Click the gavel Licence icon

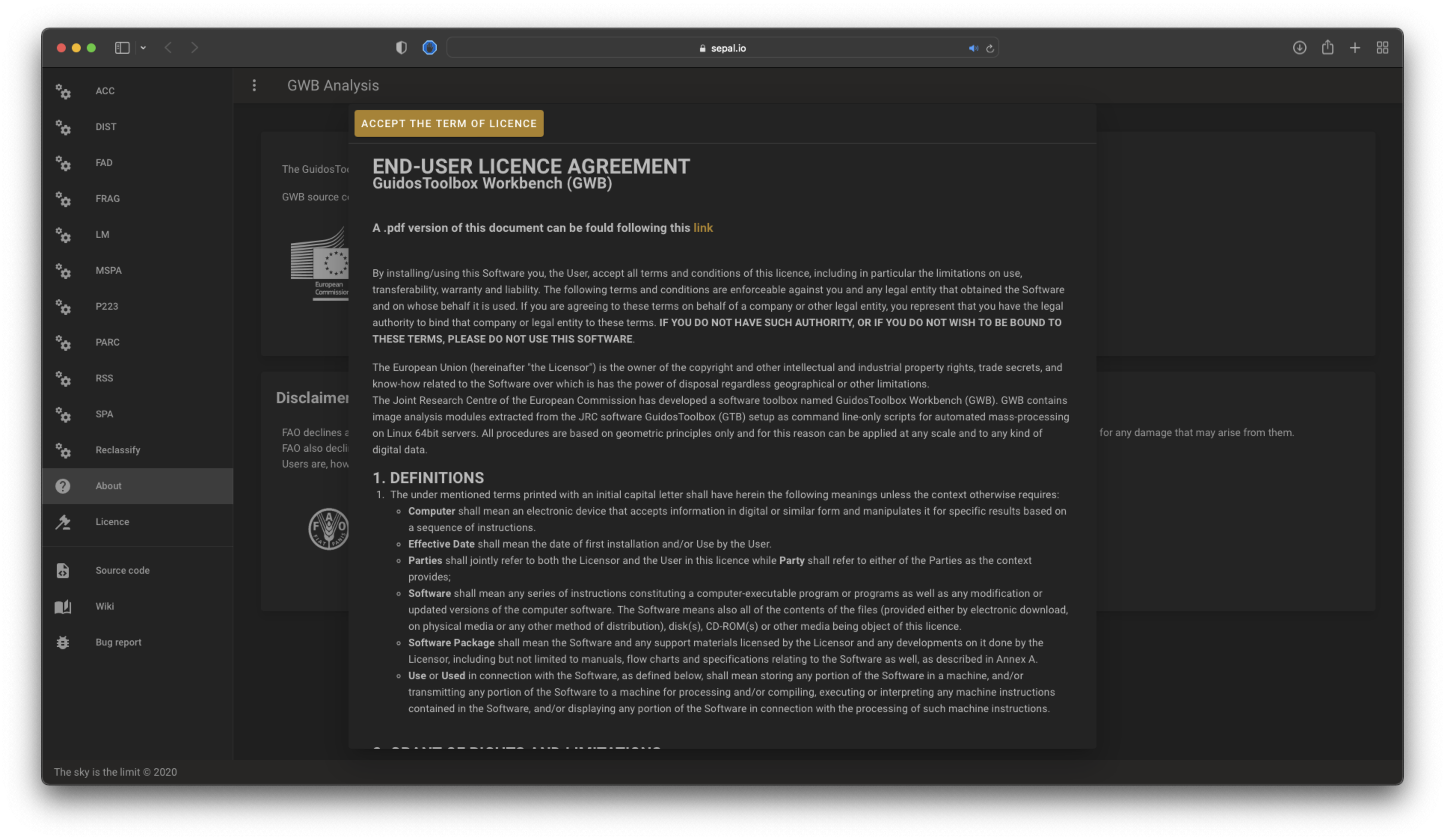click(x=63, y=522)
